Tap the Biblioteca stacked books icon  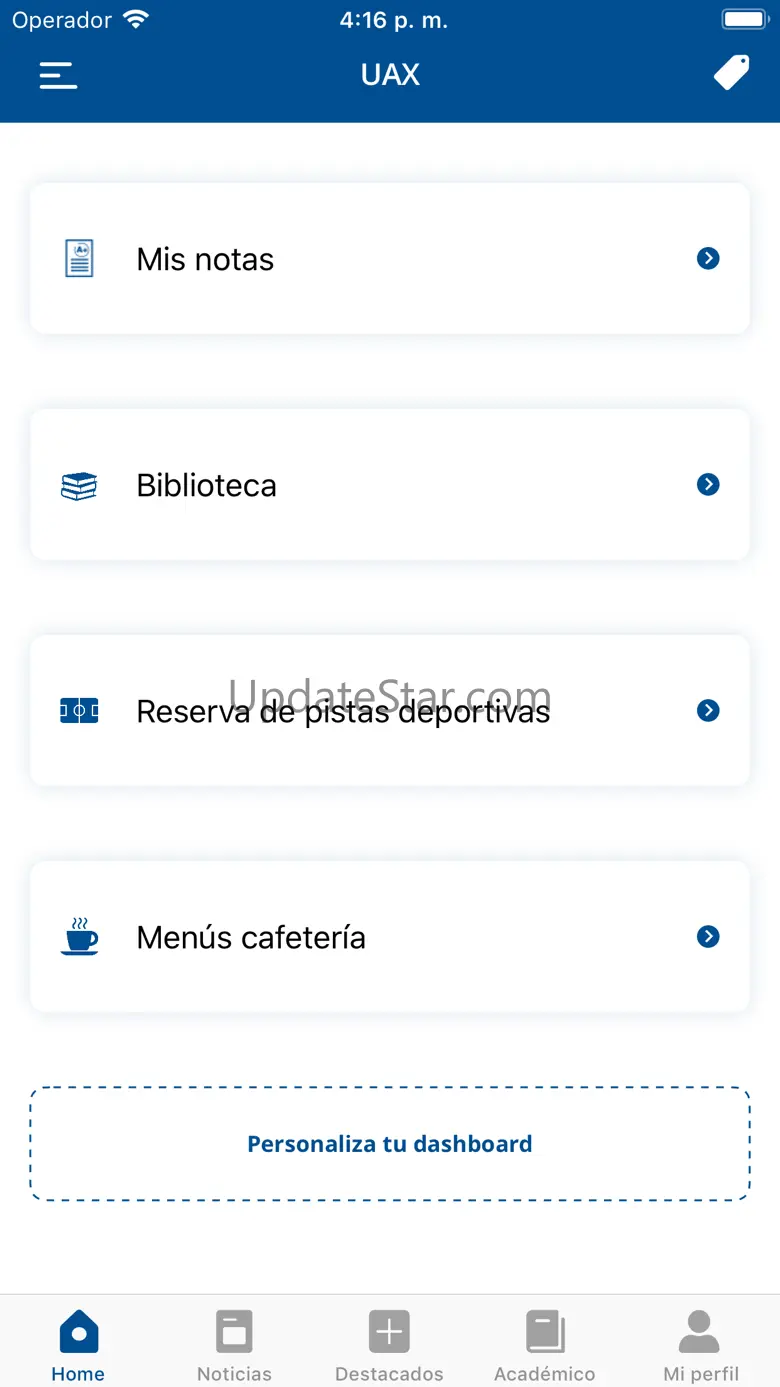pyautogui.click(x=79, y=486)
